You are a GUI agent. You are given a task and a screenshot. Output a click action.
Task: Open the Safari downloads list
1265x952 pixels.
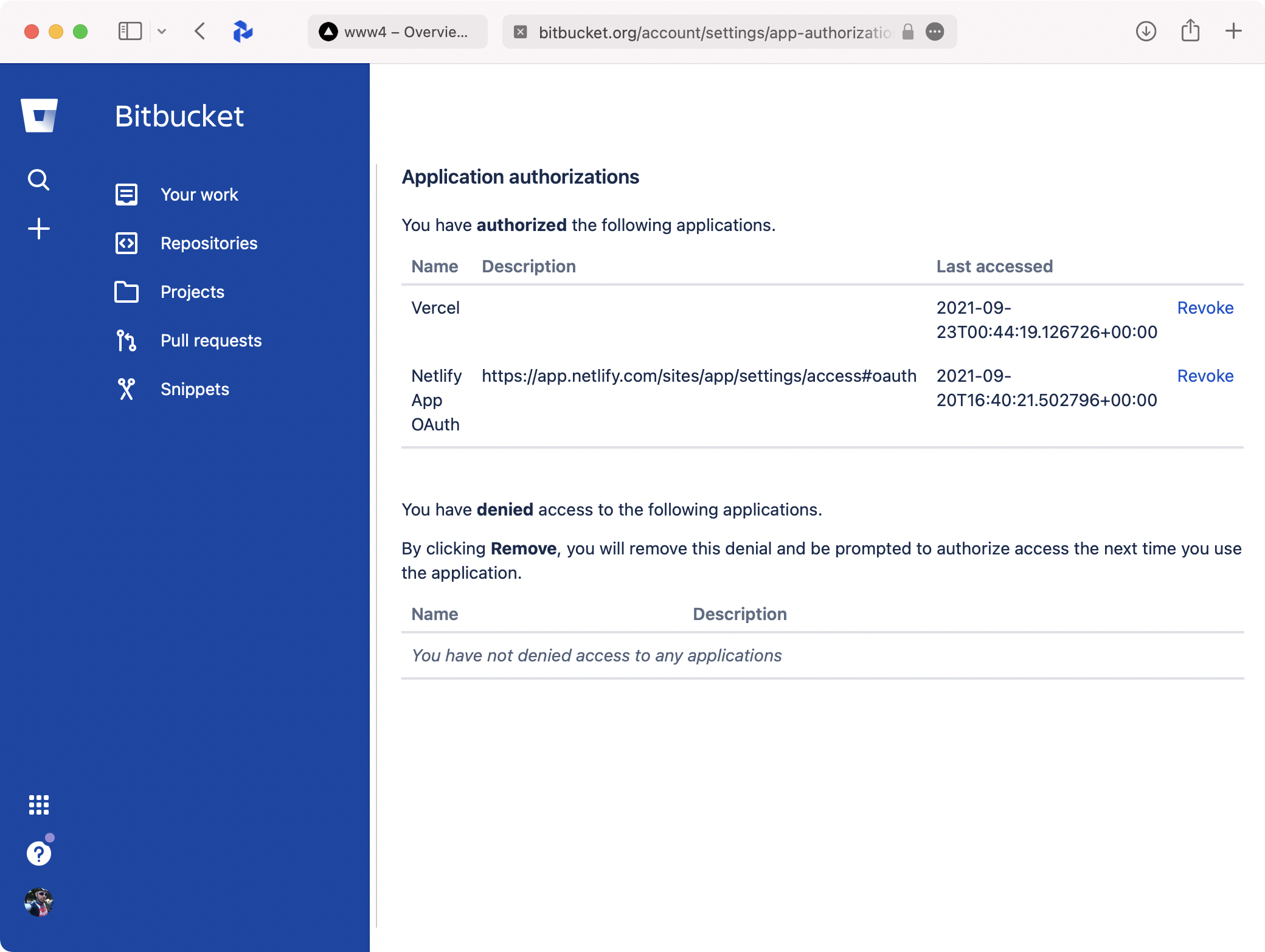click(x=1146, y=32)
